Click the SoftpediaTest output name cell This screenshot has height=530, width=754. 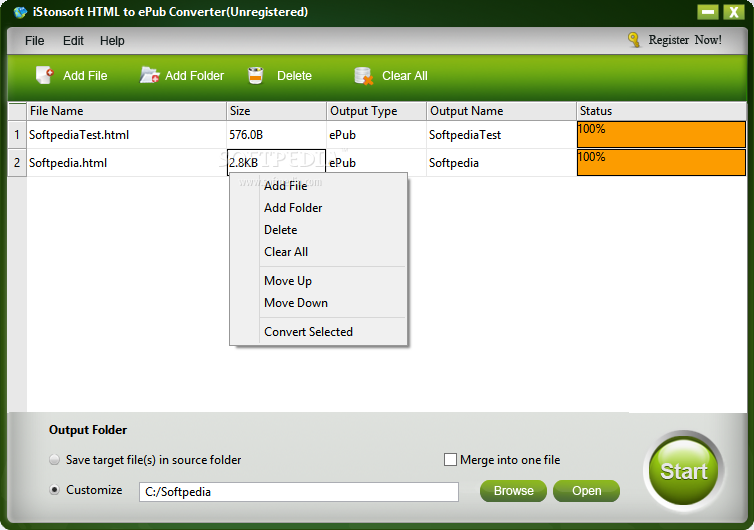click(x=502, y=135)
